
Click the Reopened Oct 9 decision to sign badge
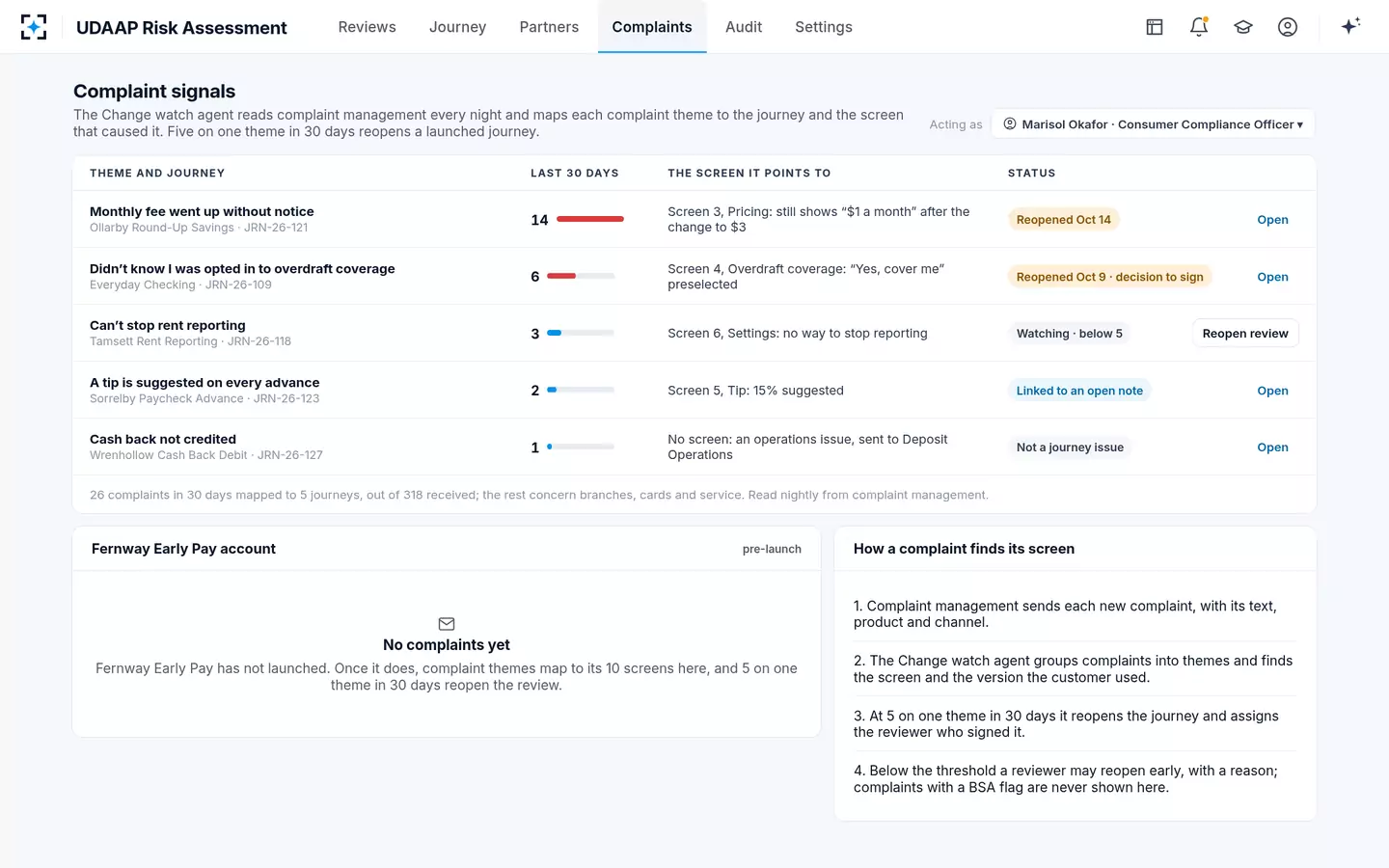coord(1109,277)
